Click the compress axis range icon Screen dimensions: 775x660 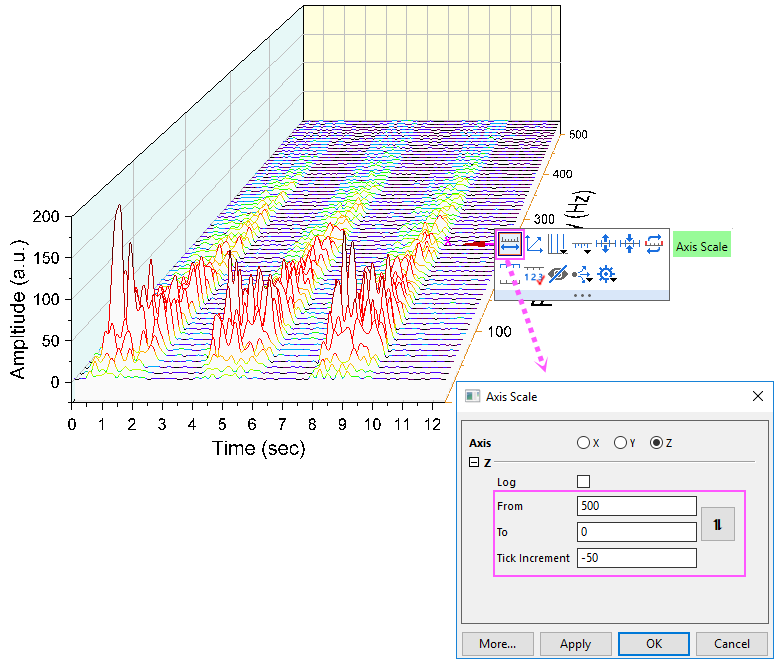(x=630, y=244)
